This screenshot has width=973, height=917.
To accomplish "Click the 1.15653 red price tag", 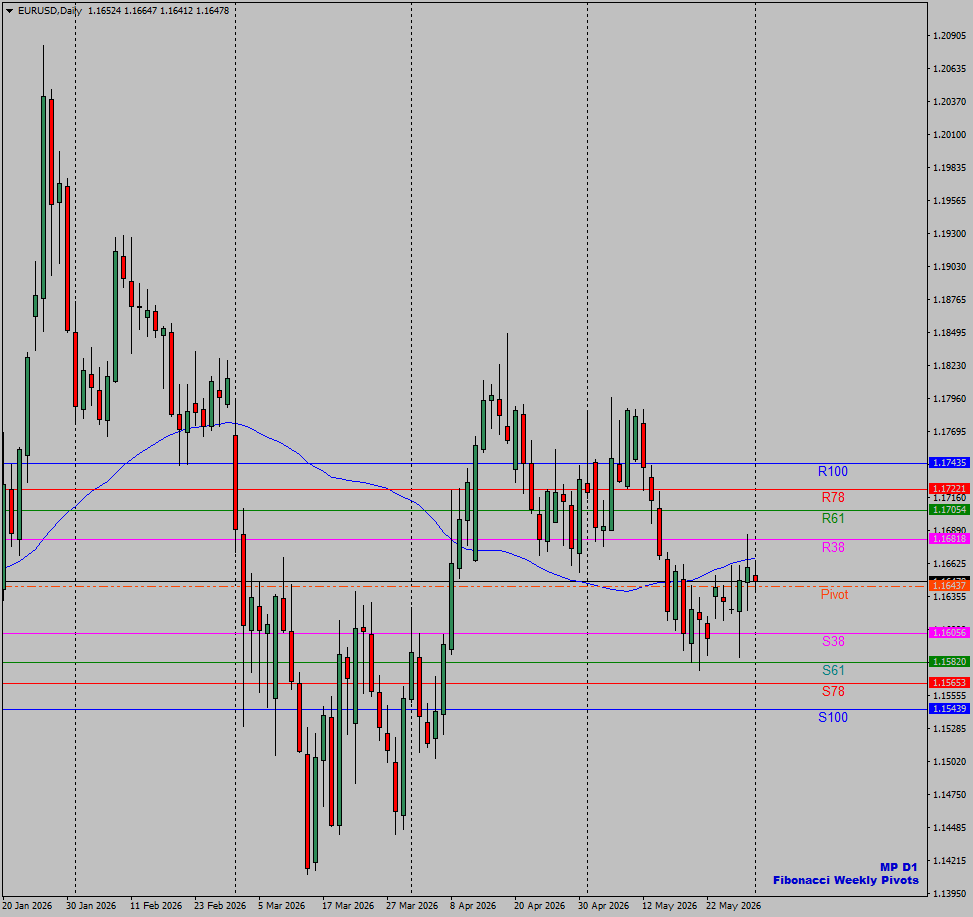I will click(x=949, y=682).
